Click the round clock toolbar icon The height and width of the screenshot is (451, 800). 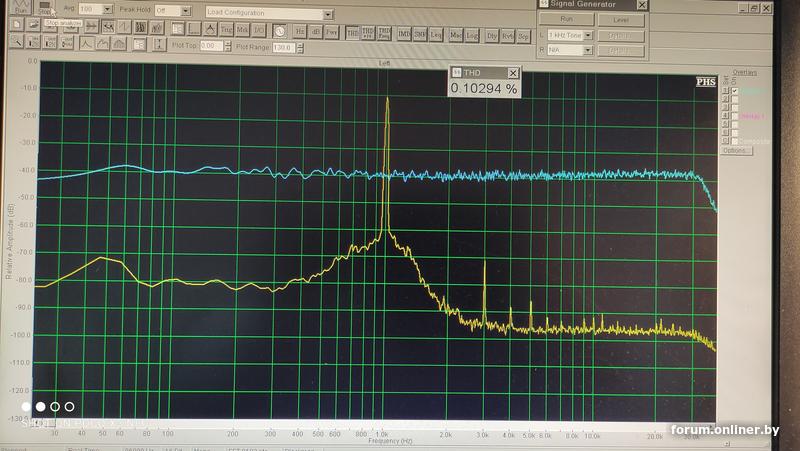click(279, 31)
